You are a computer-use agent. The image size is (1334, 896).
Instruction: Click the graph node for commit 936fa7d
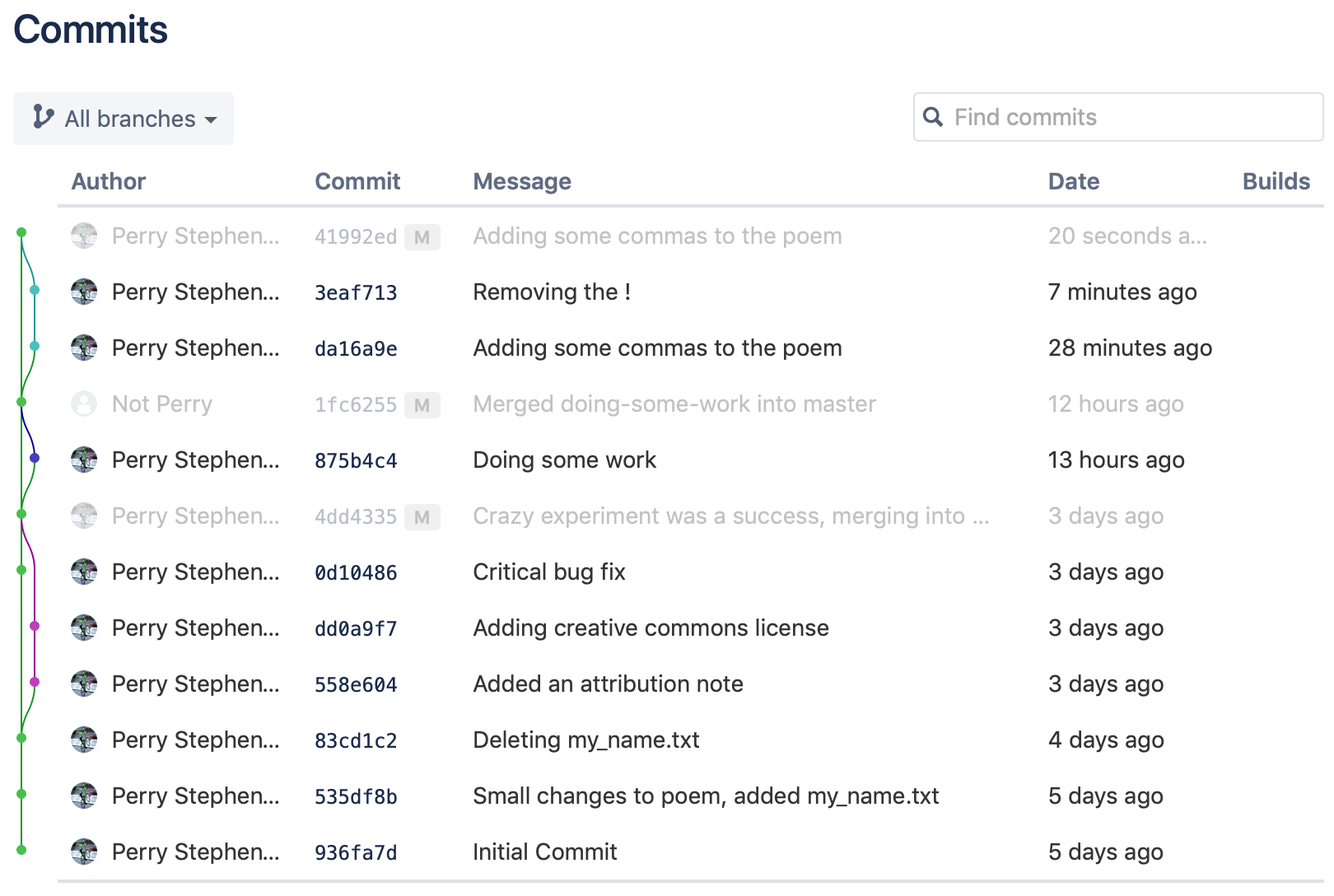pyautogui.click(x=21, y=850)
